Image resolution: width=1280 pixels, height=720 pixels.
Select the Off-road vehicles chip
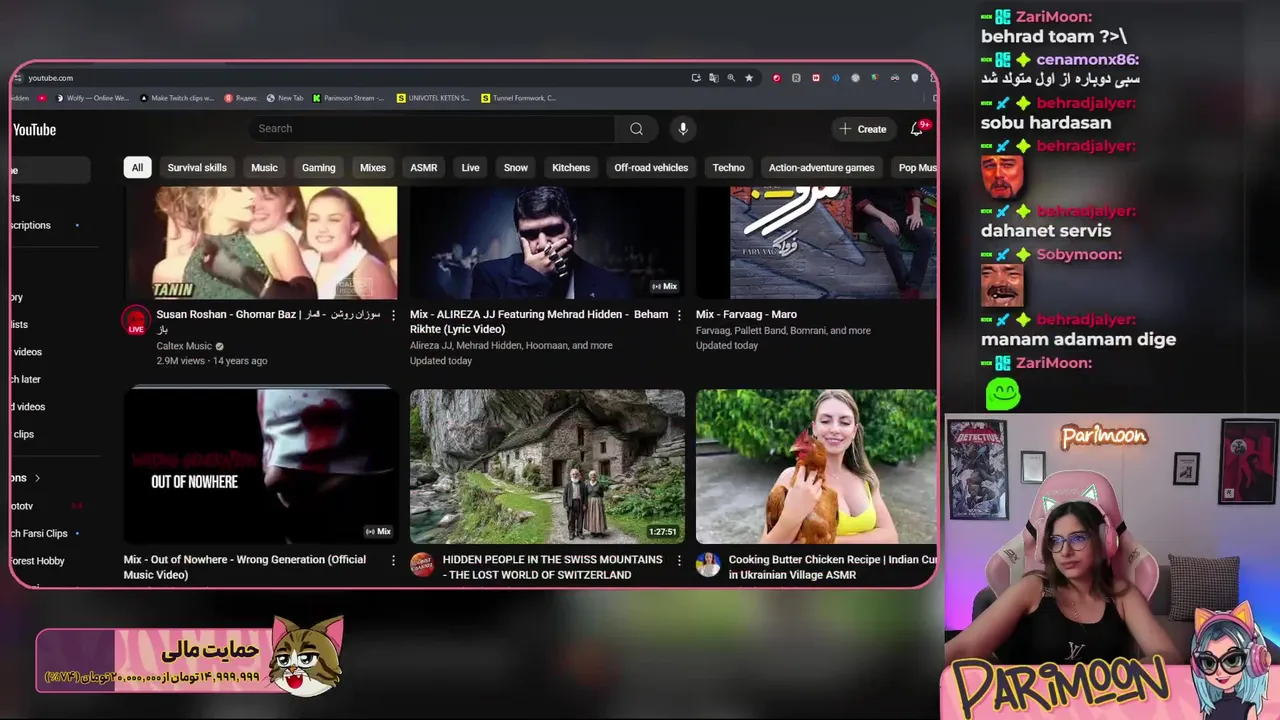coord(651,168)
